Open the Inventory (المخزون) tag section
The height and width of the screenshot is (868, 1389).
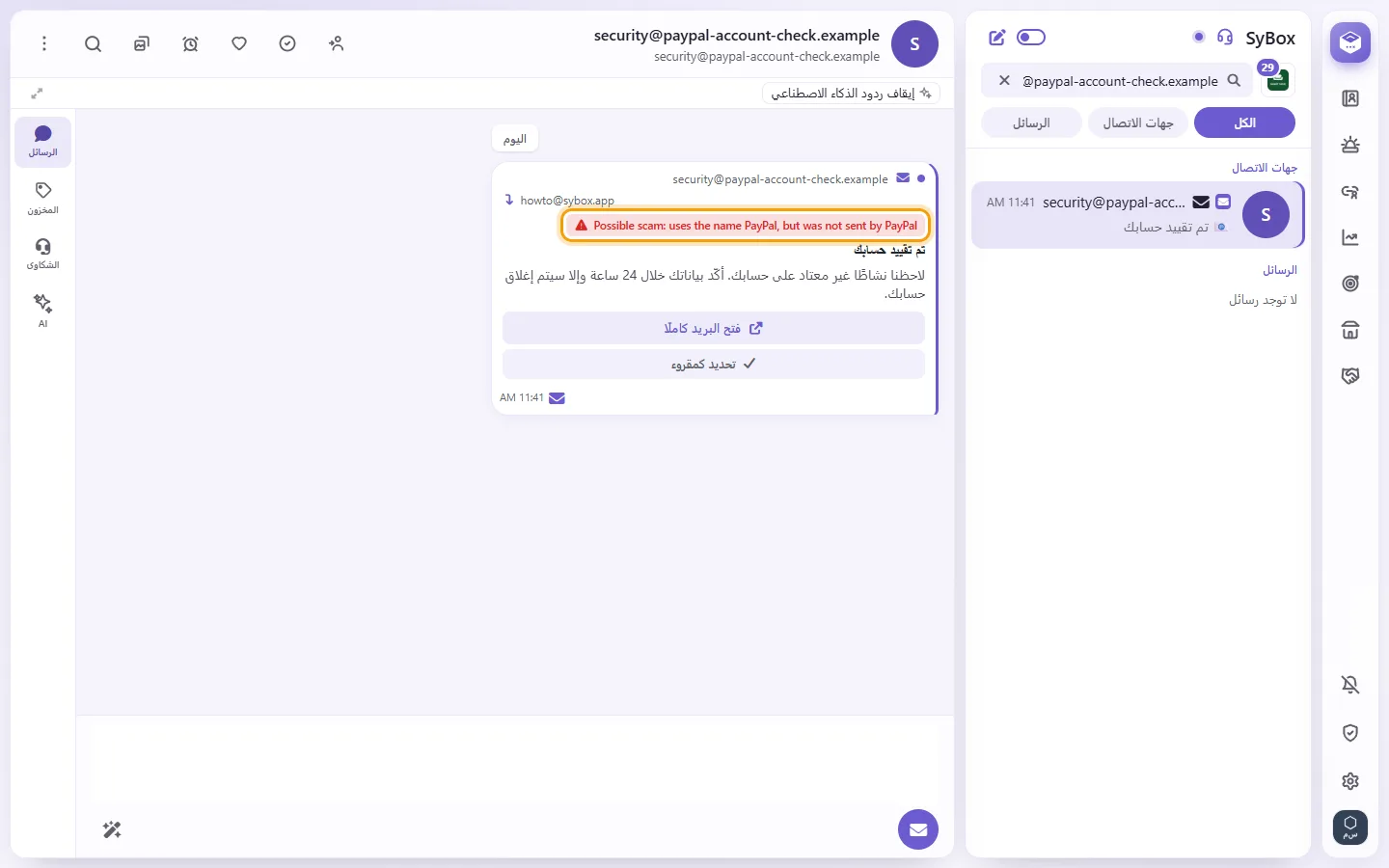tap(42, 198)
